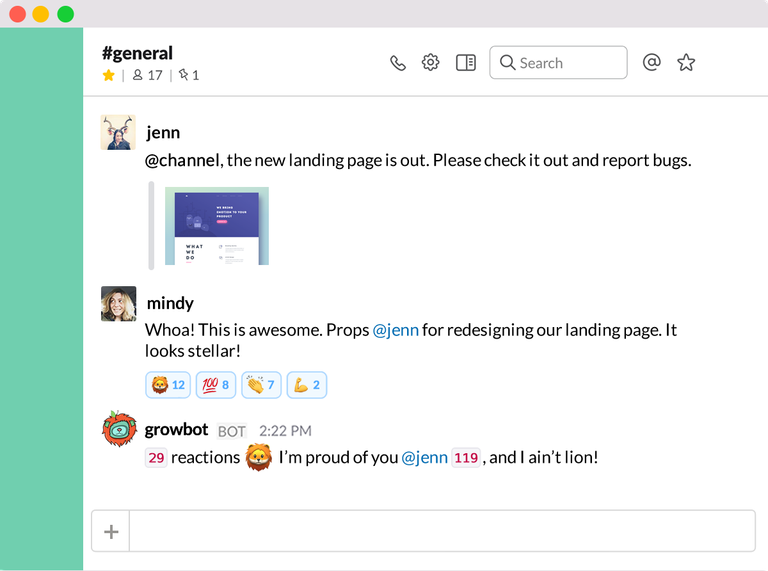Viewport: 768px width, 571px height.
Task: Click the growbot username
Action: [x=177, y=430]
